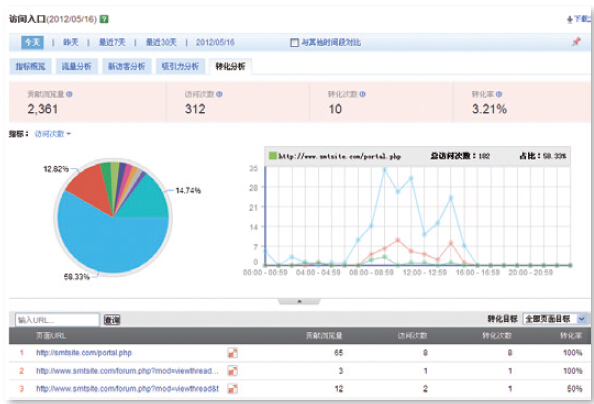This screenshot has height=404, width=594.
Task: Click the download icon at top right
Action: tap(569, 19)
